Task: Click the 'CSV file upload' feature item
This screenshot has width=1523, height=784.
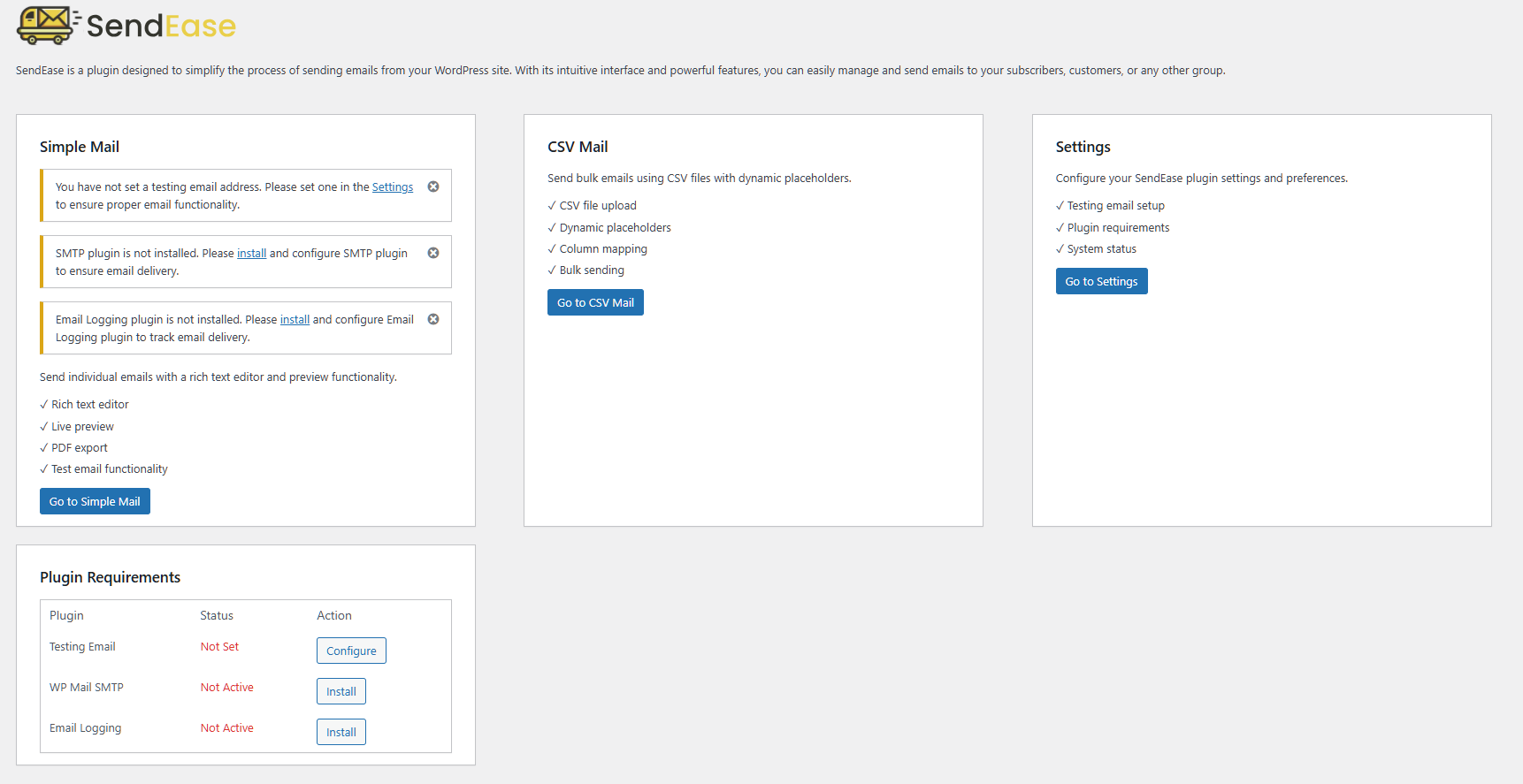Action: [592, 206]
